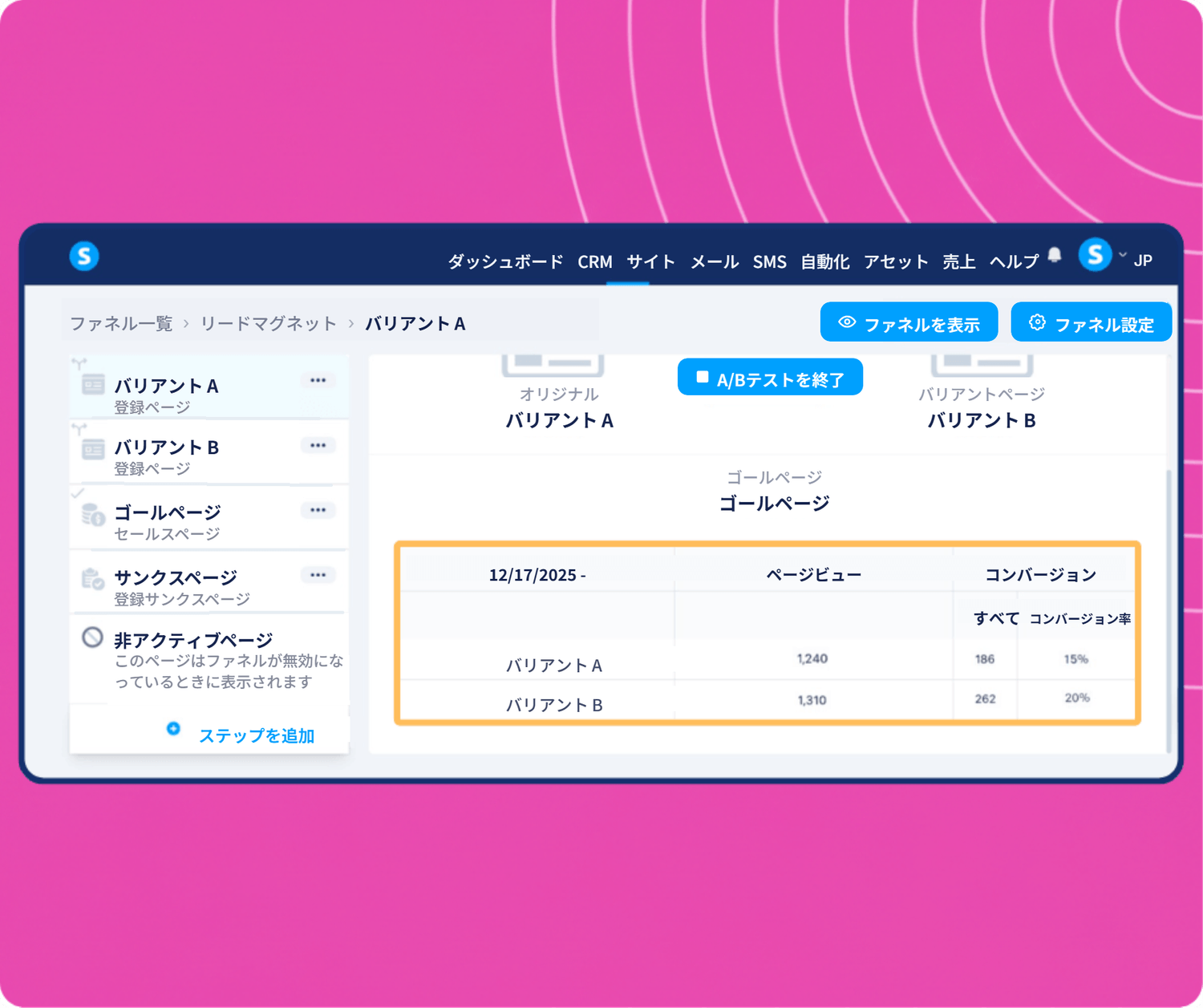The height and width of the screenshot is (1008, 1203).
Task: Click the サンクスページ clipboard icon
Action: [93, 578]
